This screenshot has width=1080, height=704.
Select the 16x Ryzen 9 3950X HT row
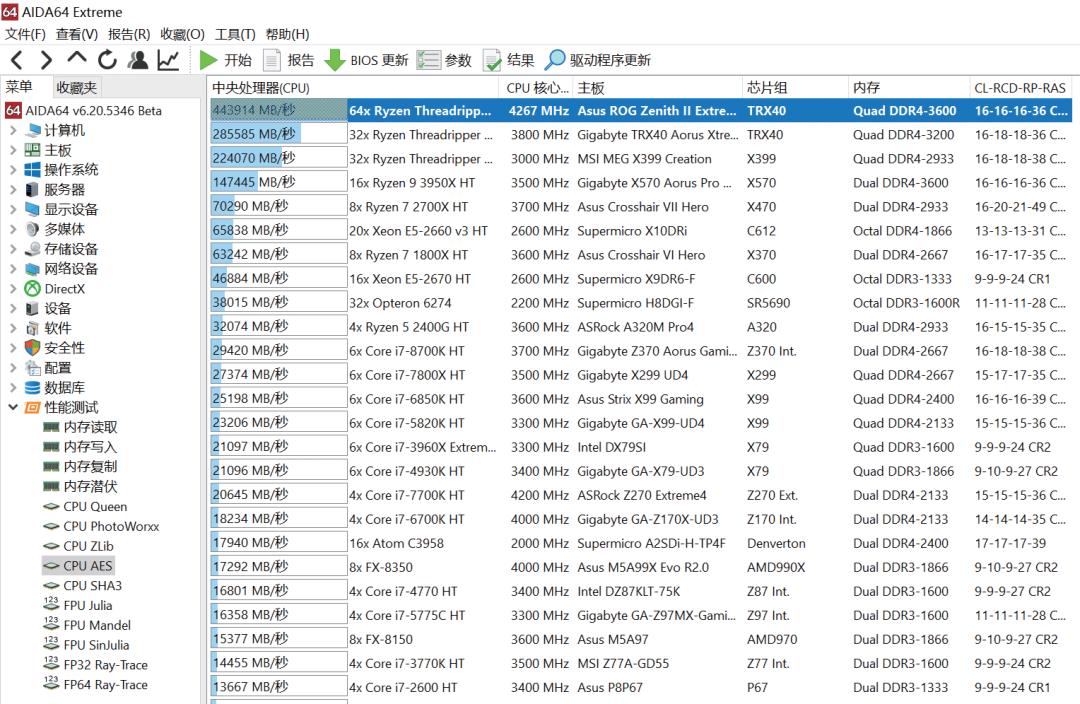(x=641, y=183)
